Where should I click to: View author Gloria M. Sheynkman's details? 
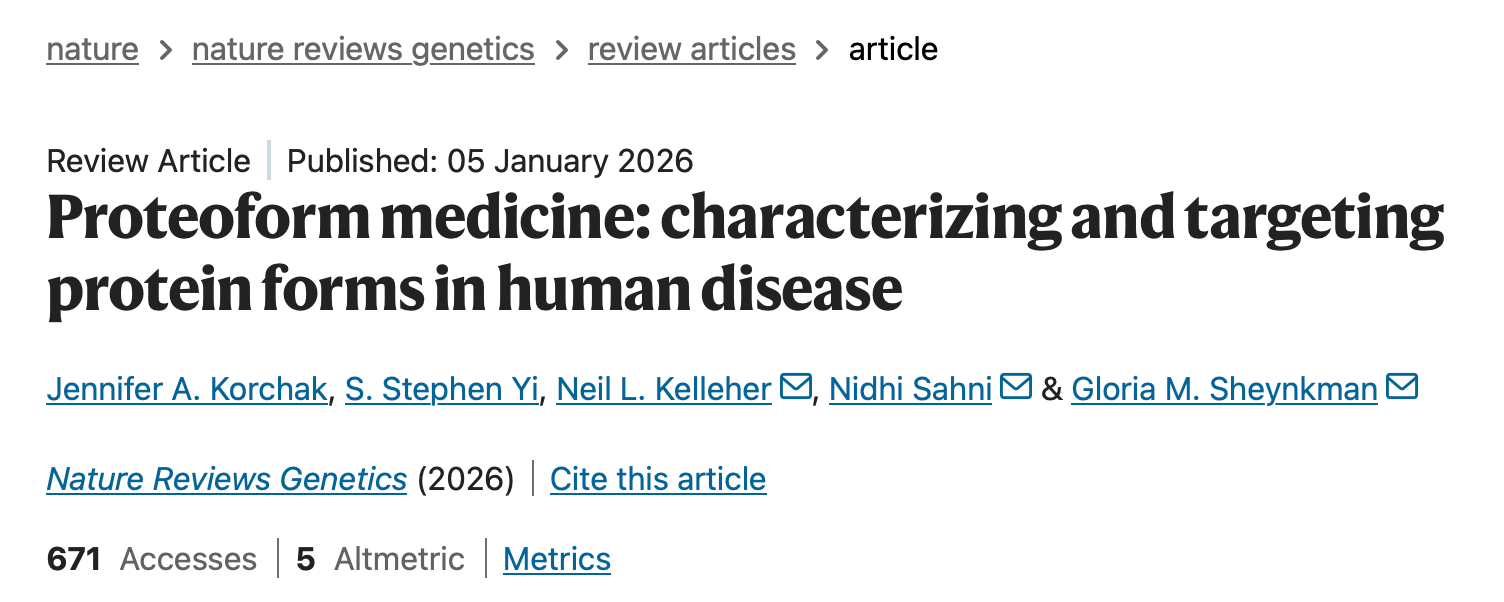(x=1224, y=389)
